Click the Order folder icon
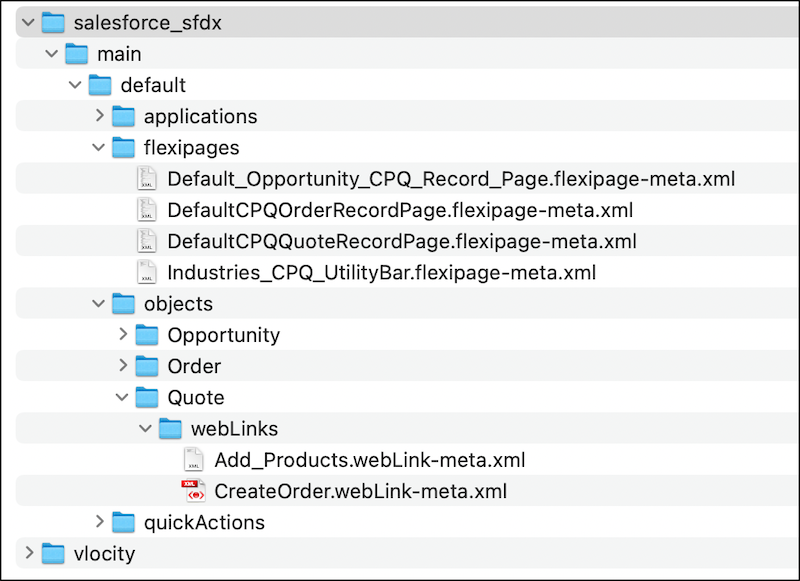The image size is (800, 581). click(147, 366)
